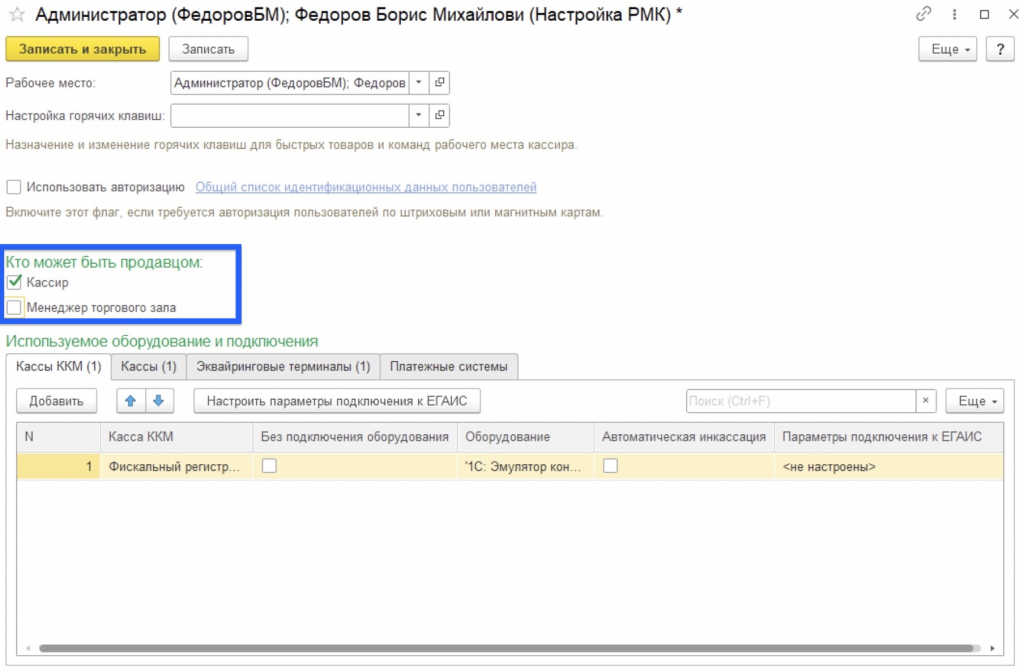1024x672 pixels.
Task: Select the '1С: Эмулятор кон... cell
Action: [526, 466]
